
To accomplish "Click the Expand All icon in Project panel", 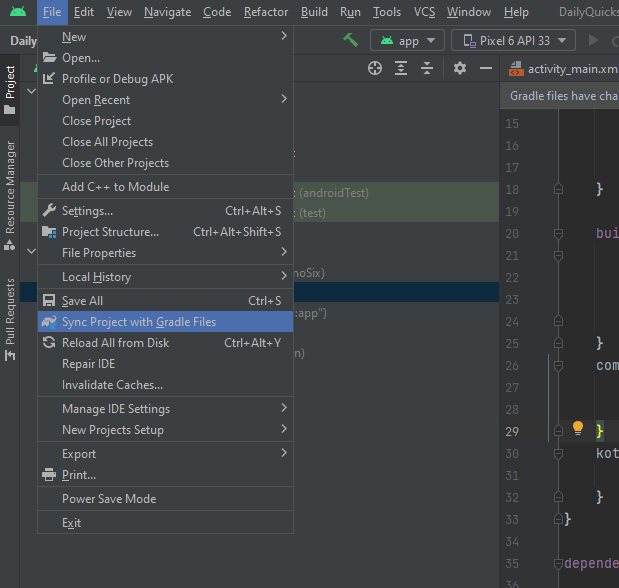I will tap(401, 68).
